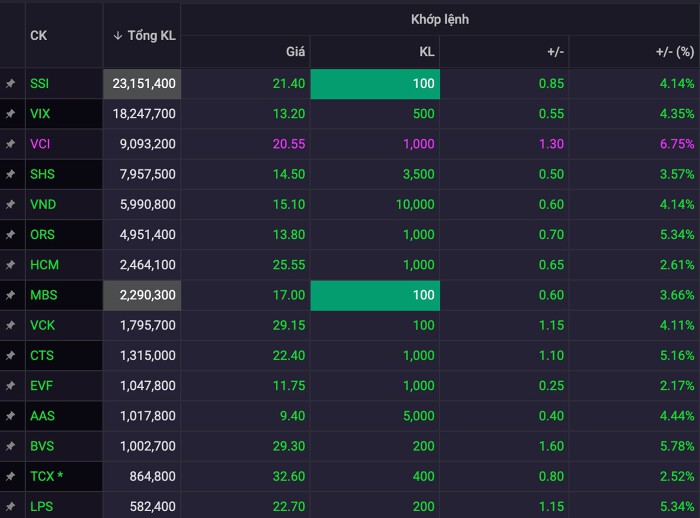Viewport: 700px width, 518px height.
Task: Pin the EVF row
Action: coord(10,386)
